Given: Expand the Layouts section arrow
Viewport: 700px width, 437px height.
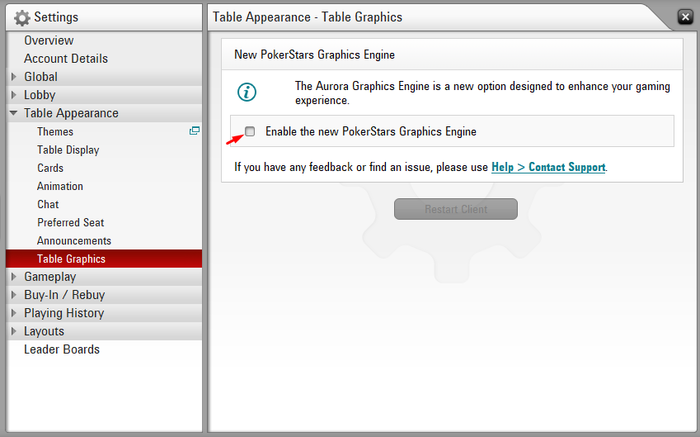Looking at the screenshot, I should (14, 331).
